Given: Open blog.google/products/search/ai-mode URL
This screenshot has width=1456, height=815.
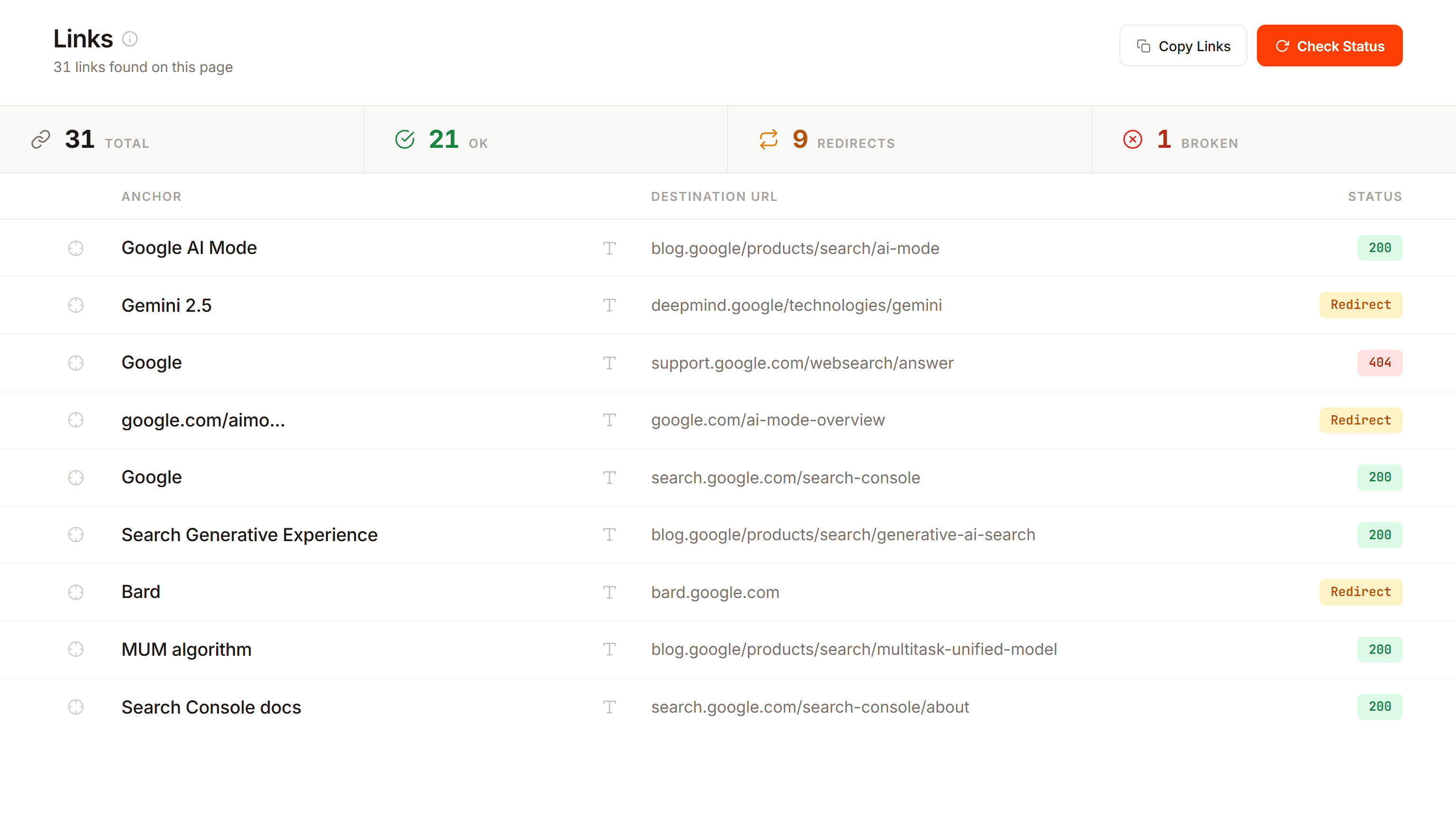Looking at the screenshot, I should pyautogui.click(x=795, y=248).
